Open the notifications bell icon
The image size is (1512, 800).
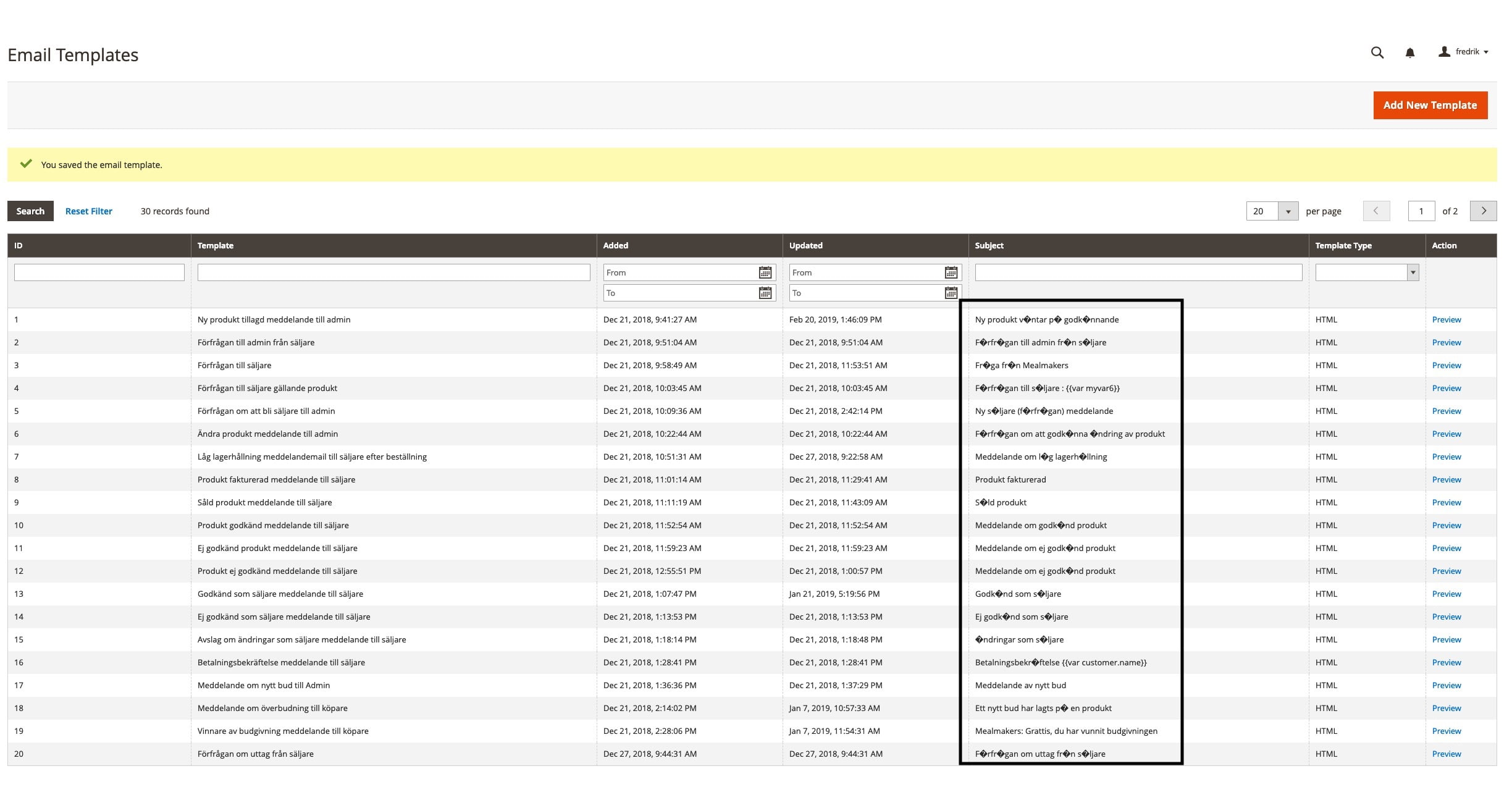click(x=1409, y=53)
